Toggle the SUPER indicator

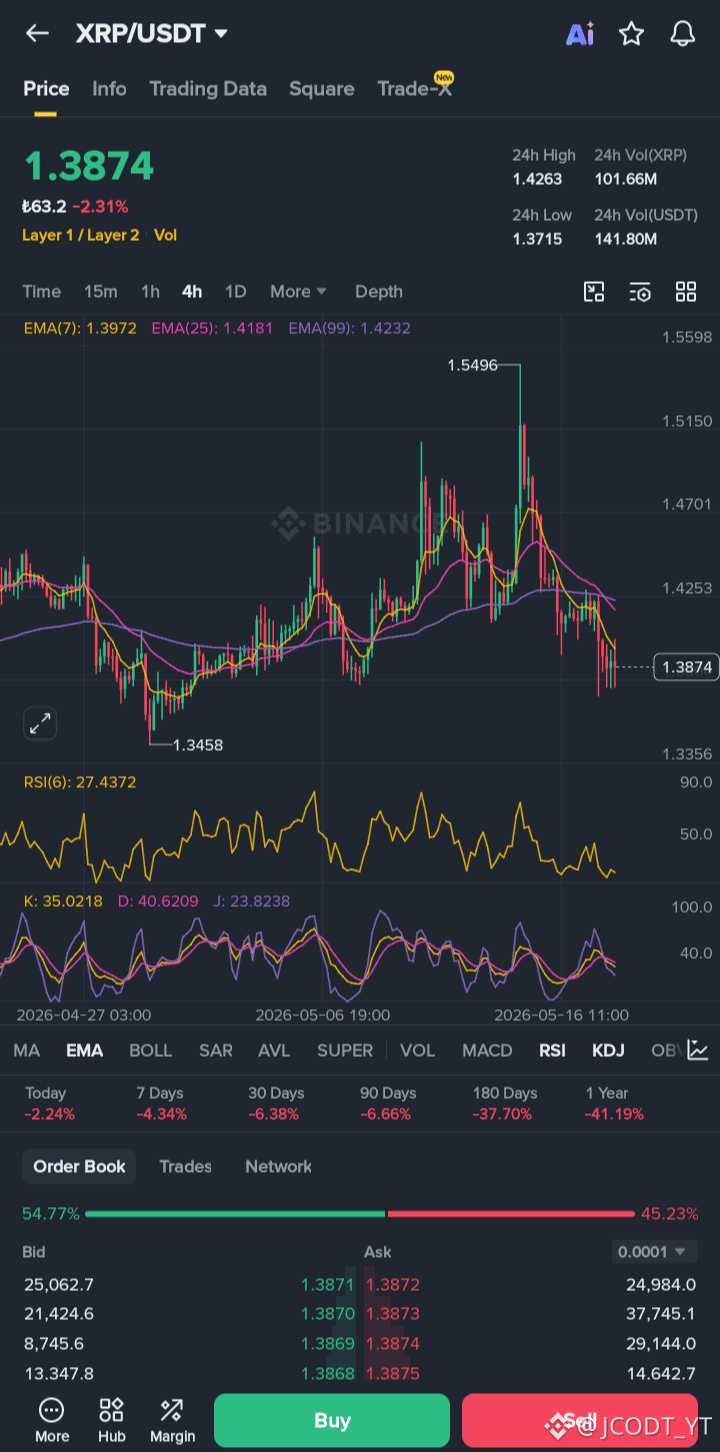click(345, 1050)
